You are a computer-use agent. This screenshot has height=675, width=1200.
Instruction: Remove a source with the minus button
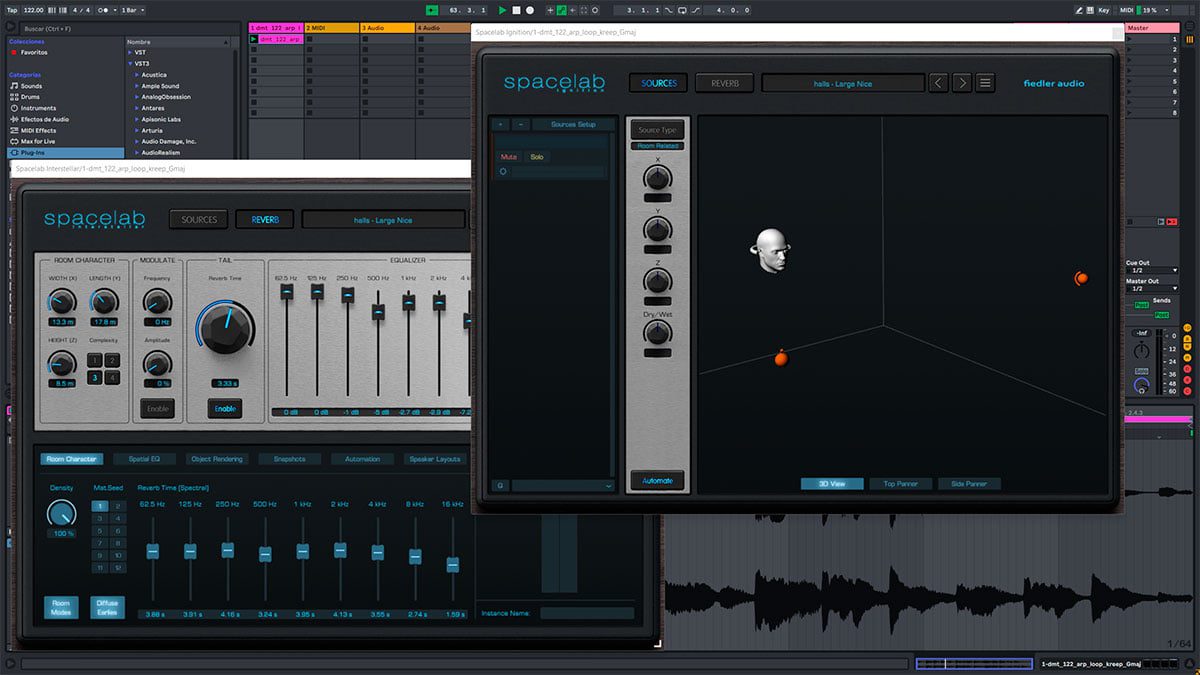click(x=520, y=125)
